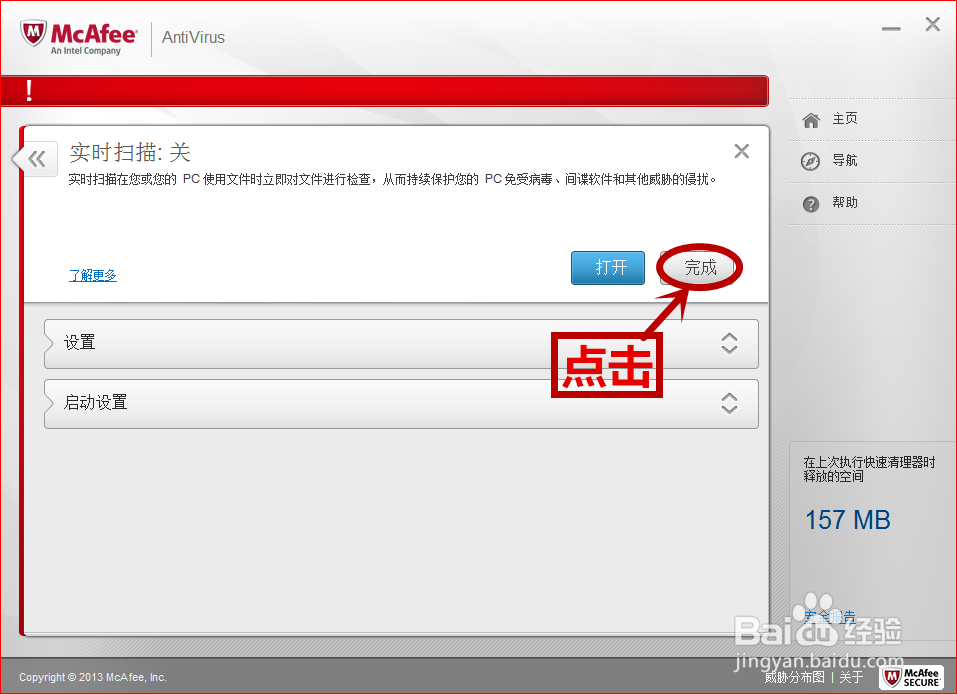Screen dimensions: 957x694
Task: Click the 完成 button
Action: coord(699,267)
